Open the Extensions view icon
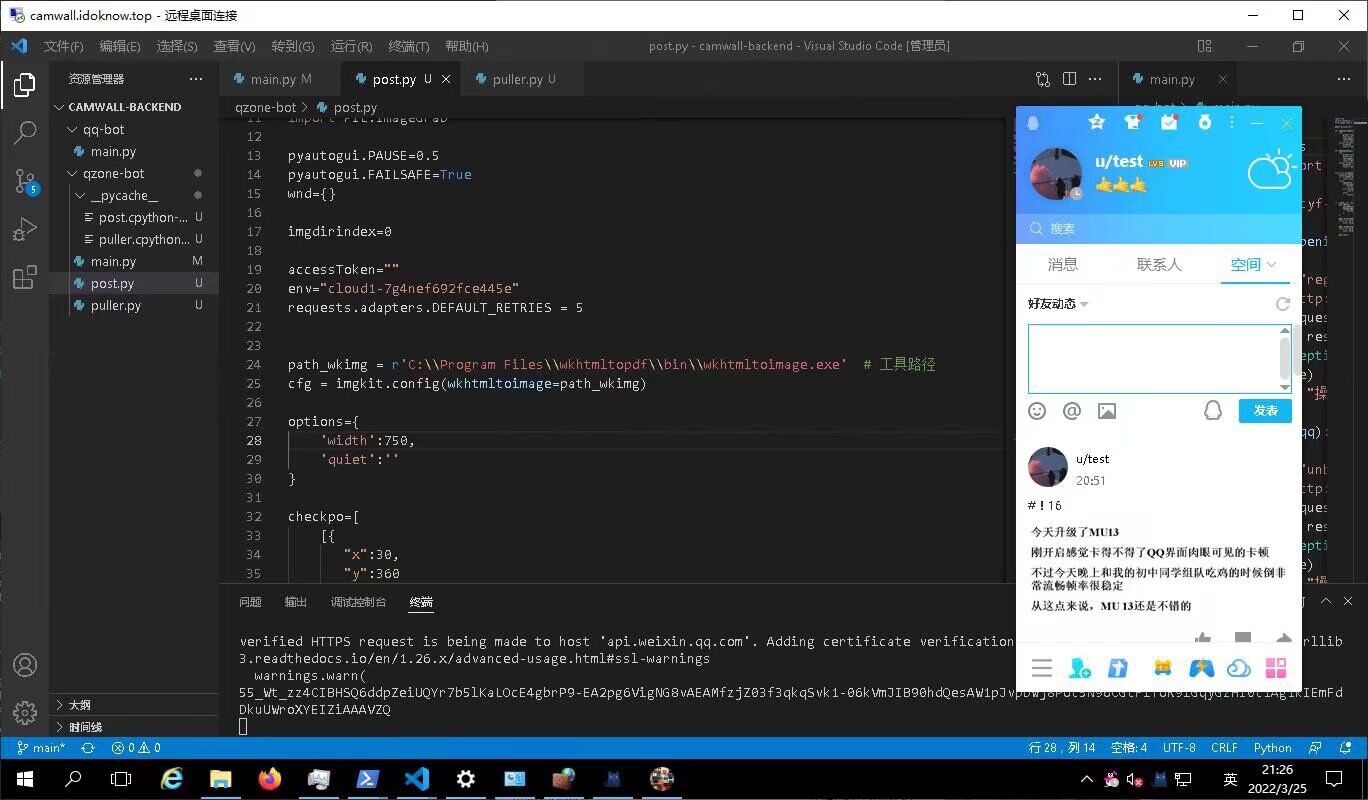Viewport: 1368px width, 800px height. (25, 278)
